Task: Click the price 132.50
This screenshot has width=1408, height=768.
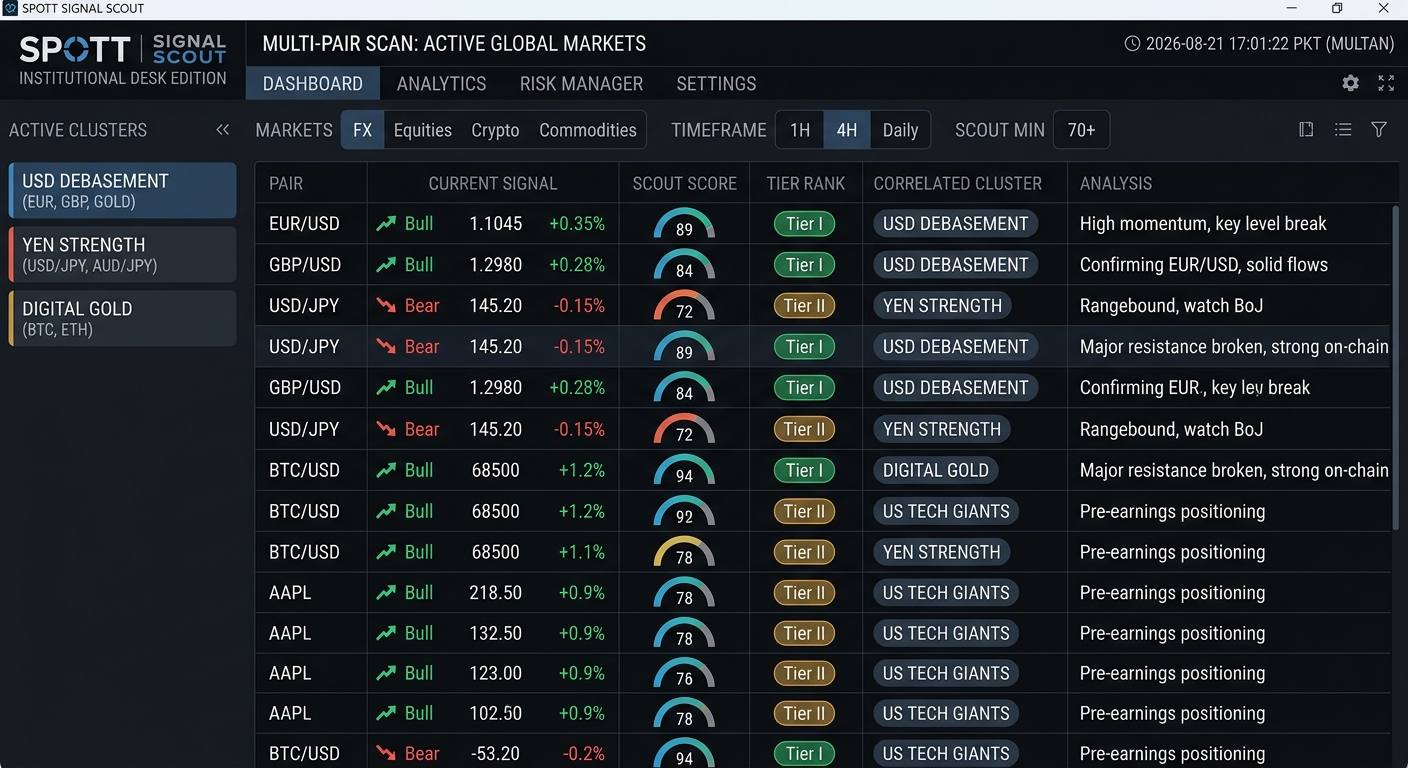Action: click(496, 633)
